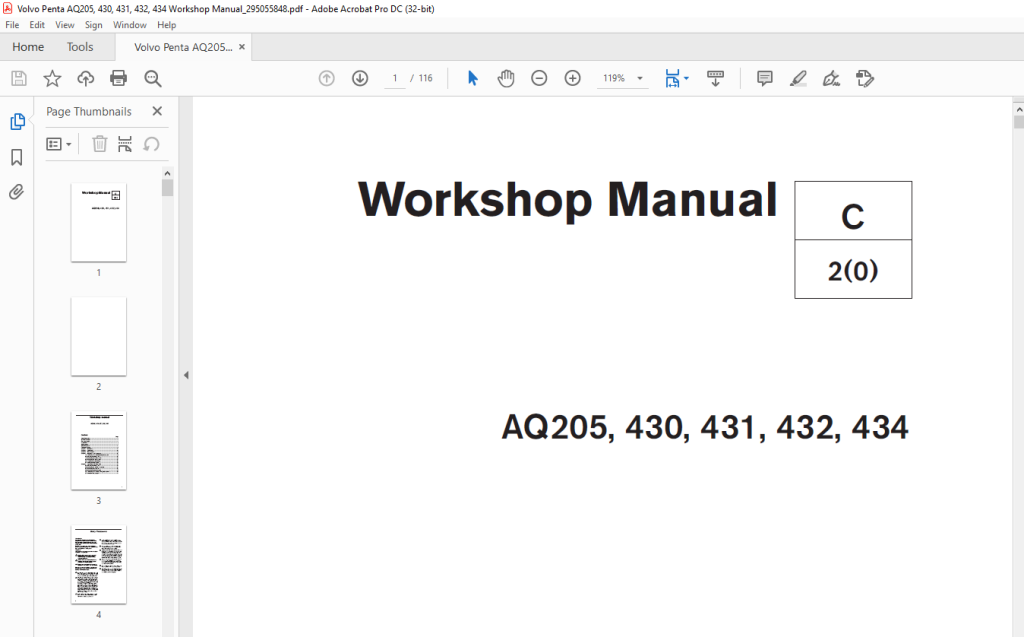Close the Volvo Penta AQ205 document tab
The height and width of the screenshot is (637, 1024).
[x=242, y=47]
